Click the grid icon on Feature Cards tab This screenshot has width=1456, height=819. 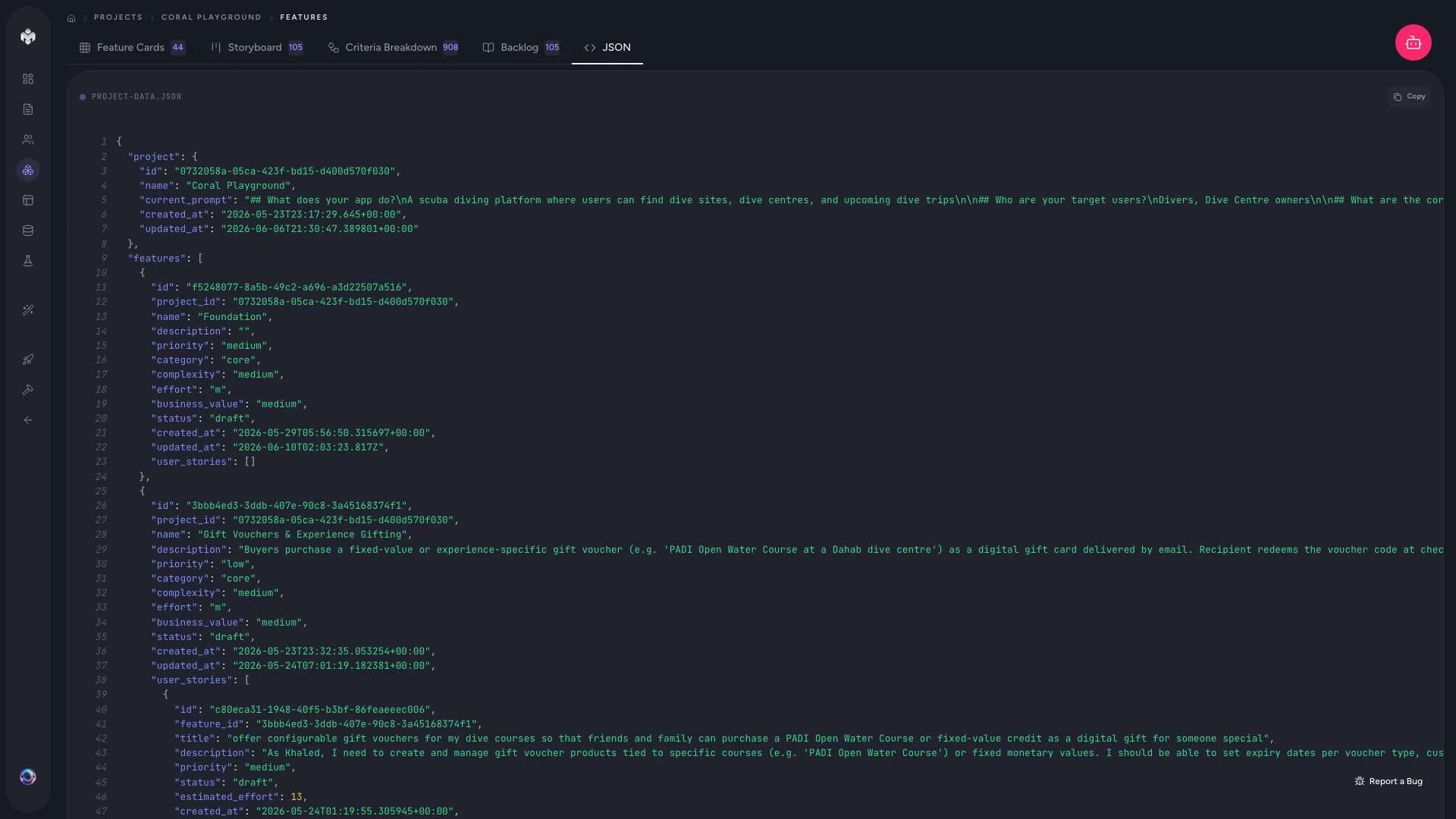point(85,48)
